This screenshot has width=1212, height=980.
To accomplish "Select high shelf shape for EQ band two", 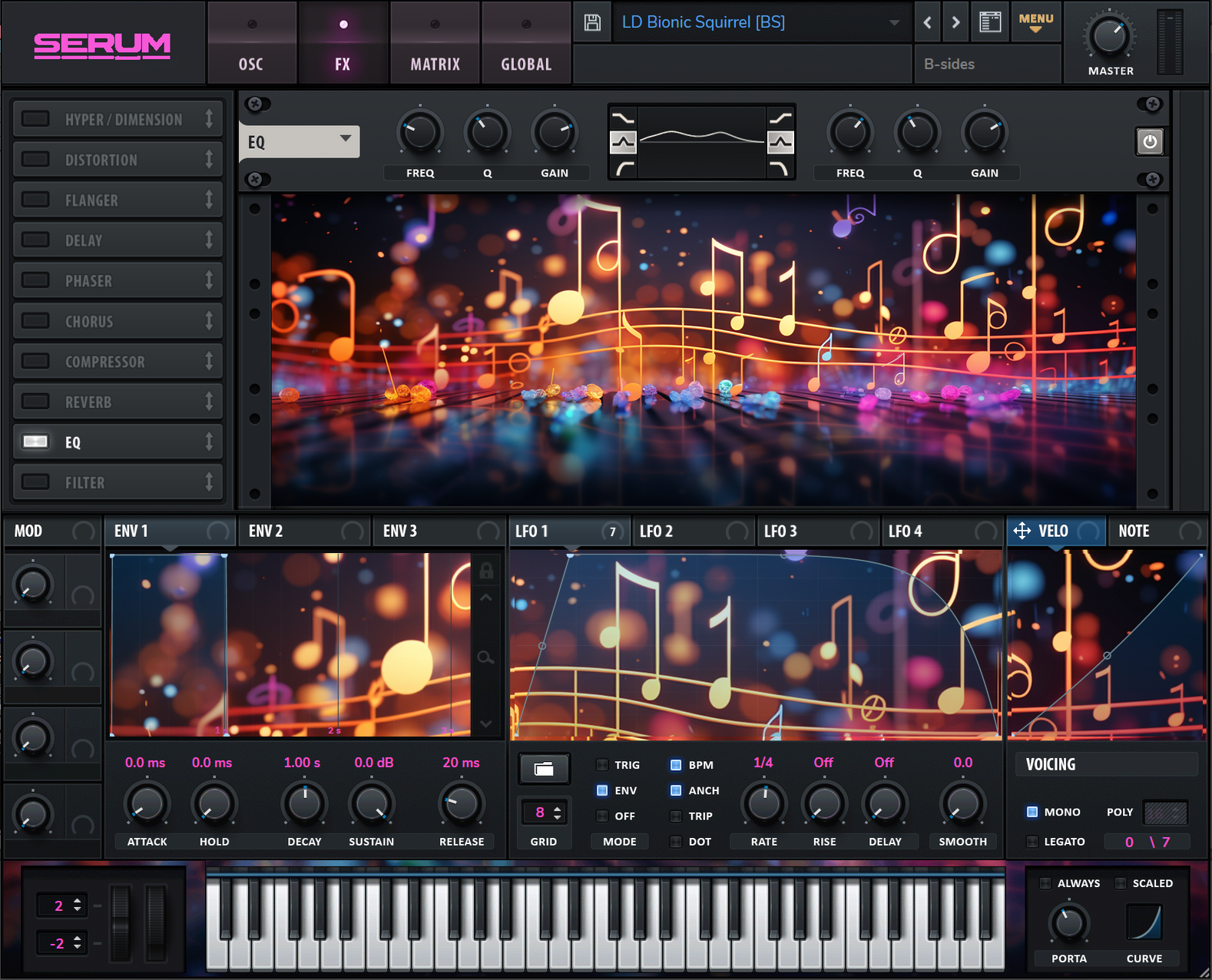I will click(x=780, y=118).
